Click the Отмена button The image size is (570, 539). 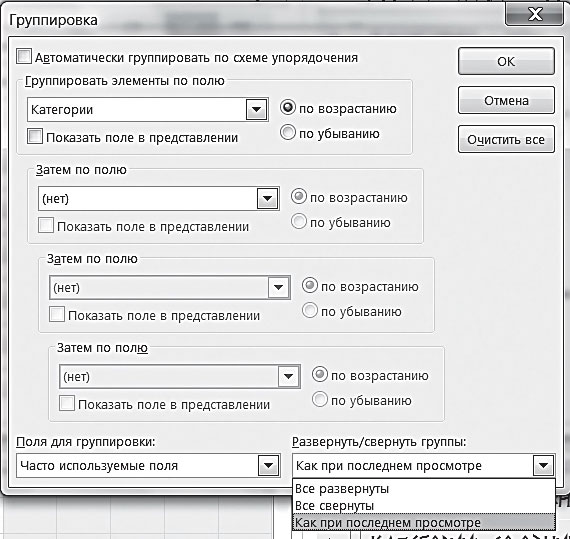coord(506,100)
